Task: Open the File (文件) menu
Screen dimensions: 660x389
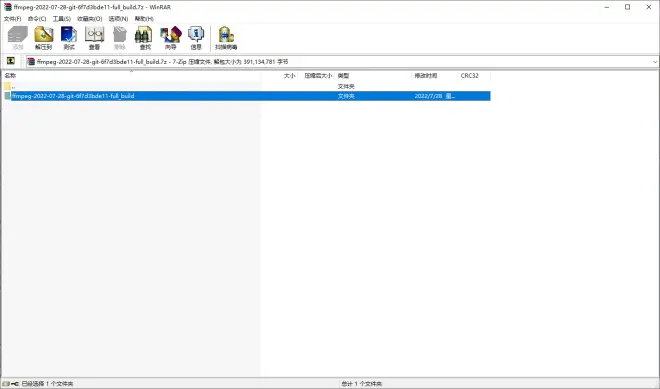Action: click(12, 19)
